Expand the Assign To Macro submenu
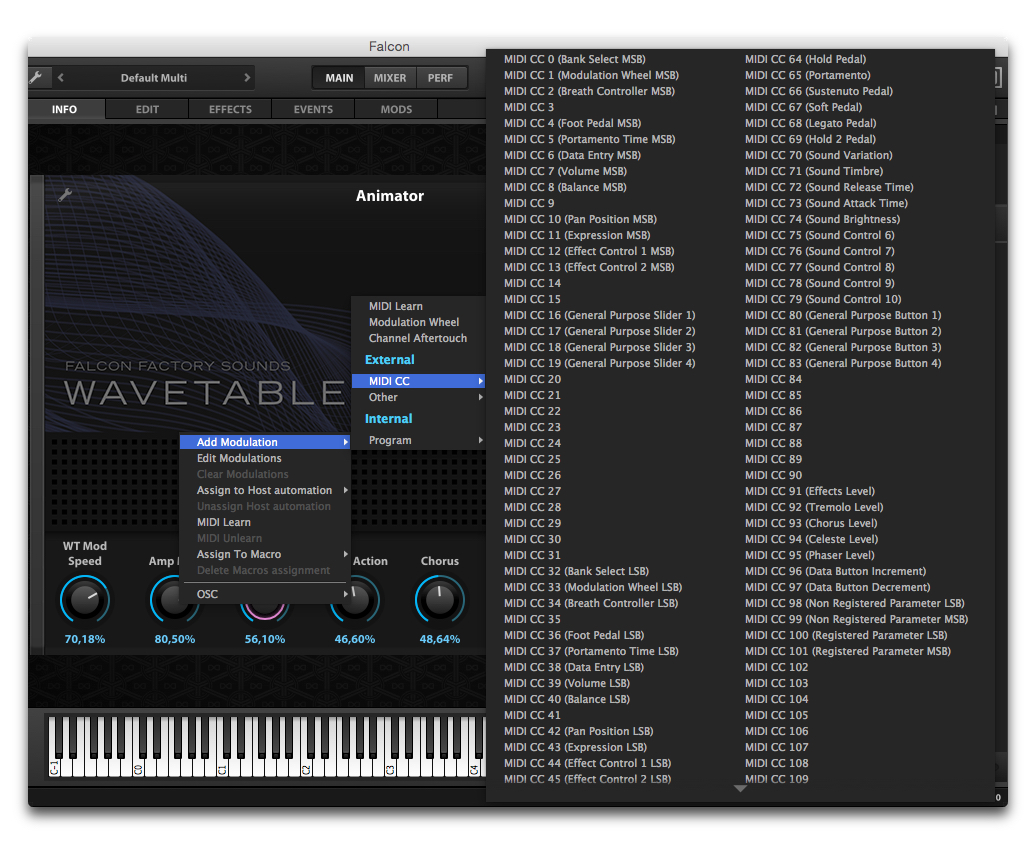The height and width of the screenshot is (843, 1036). point(265,554)
